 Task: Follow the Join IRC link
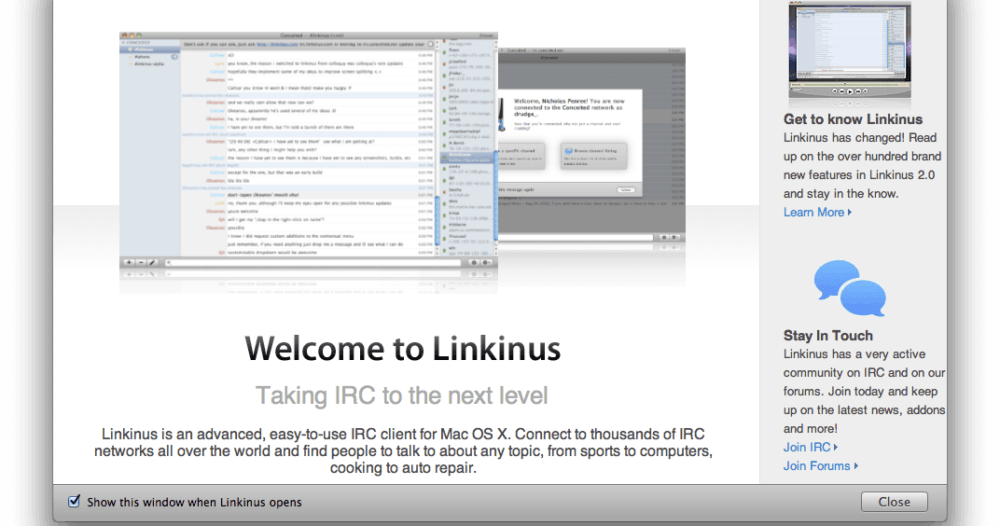click(x=810, y=447)
